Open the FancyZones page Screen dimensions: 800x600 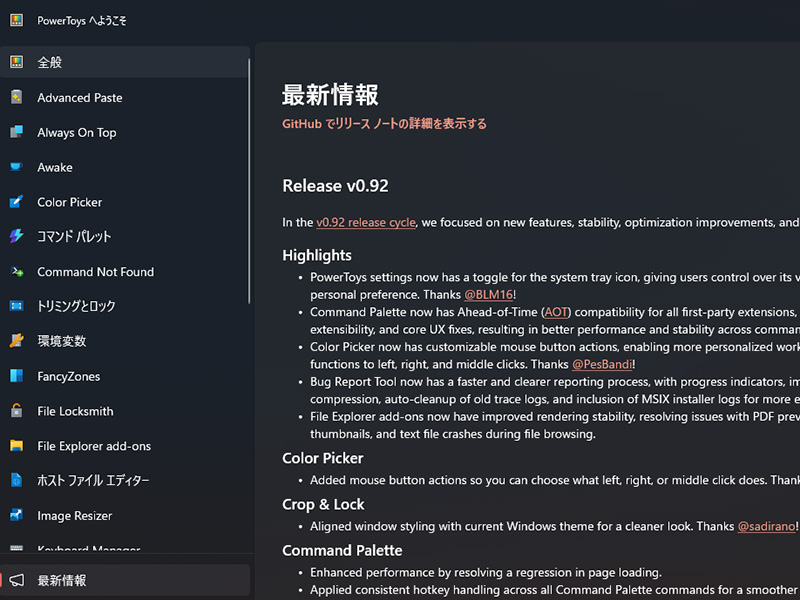[x=125, y=376]
